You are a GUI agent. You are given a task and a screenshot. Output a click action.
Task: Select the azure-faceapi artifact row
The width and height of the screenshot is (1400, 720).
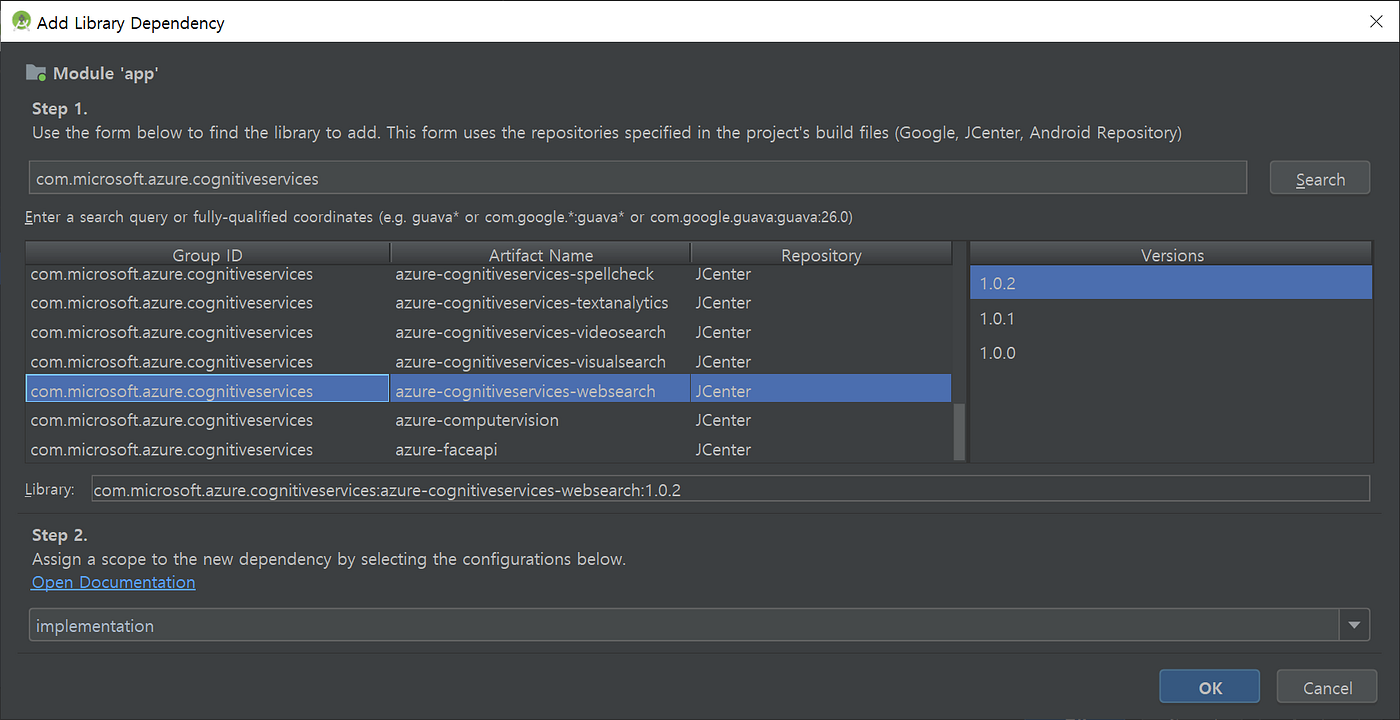(x=446, y=449)
